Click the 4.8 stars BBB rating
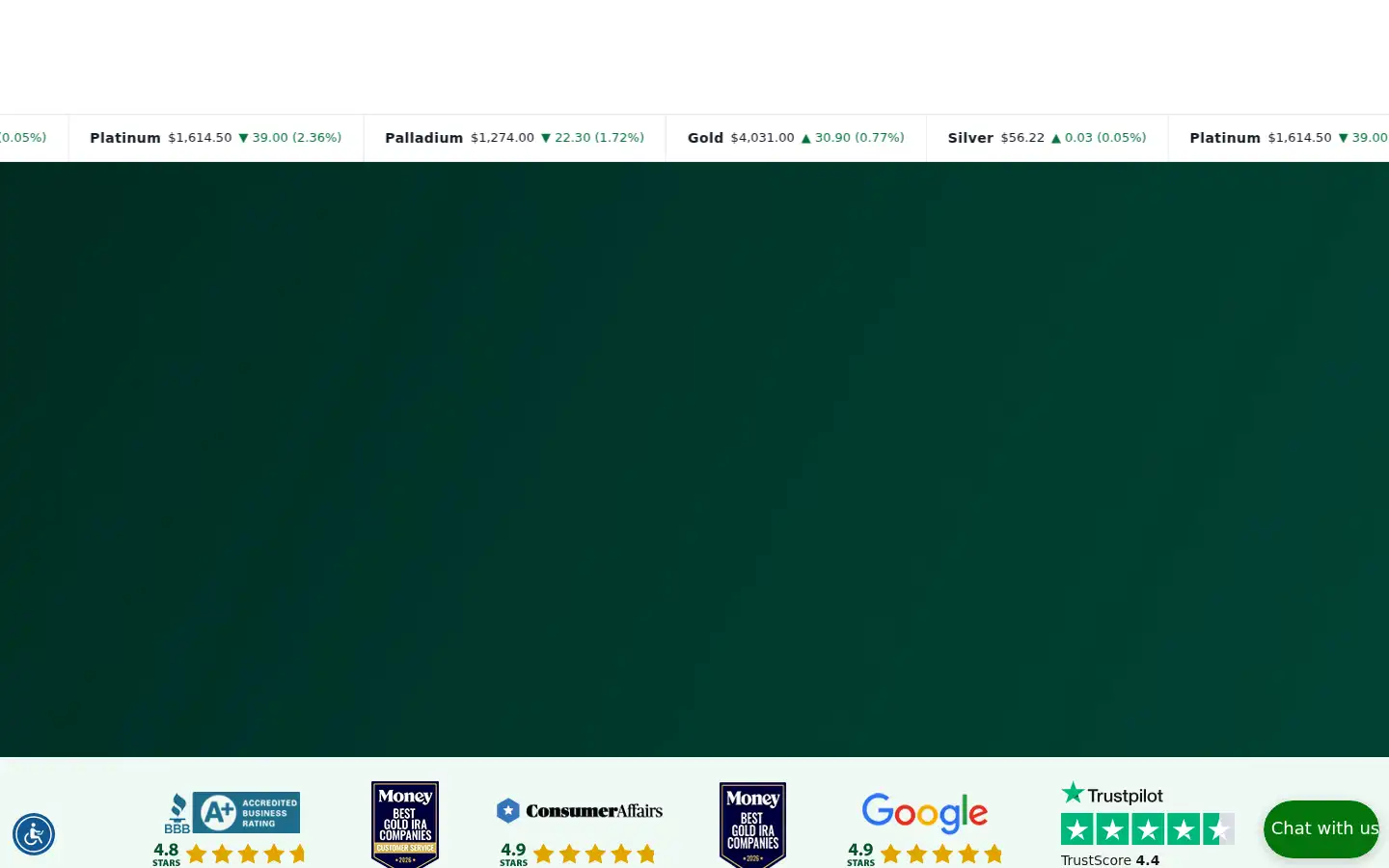Screen dimensions: 1389x868 pos(229,854)
